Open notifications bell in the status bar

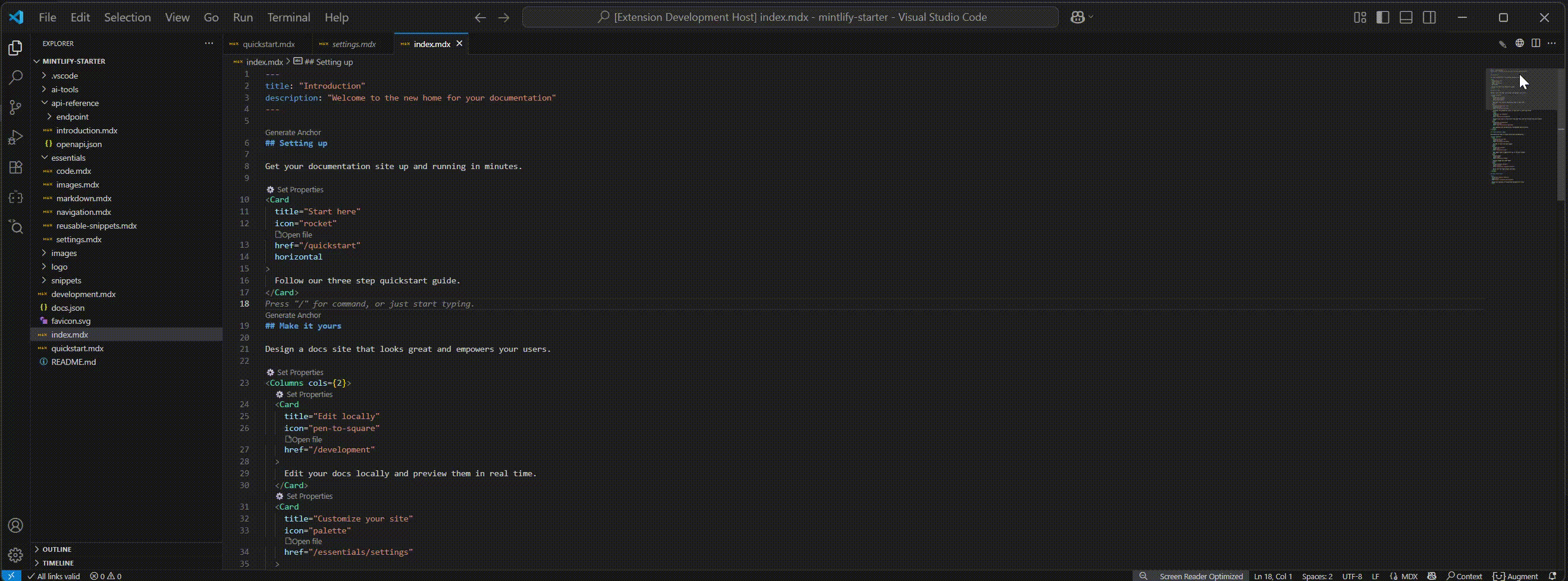1552,576
